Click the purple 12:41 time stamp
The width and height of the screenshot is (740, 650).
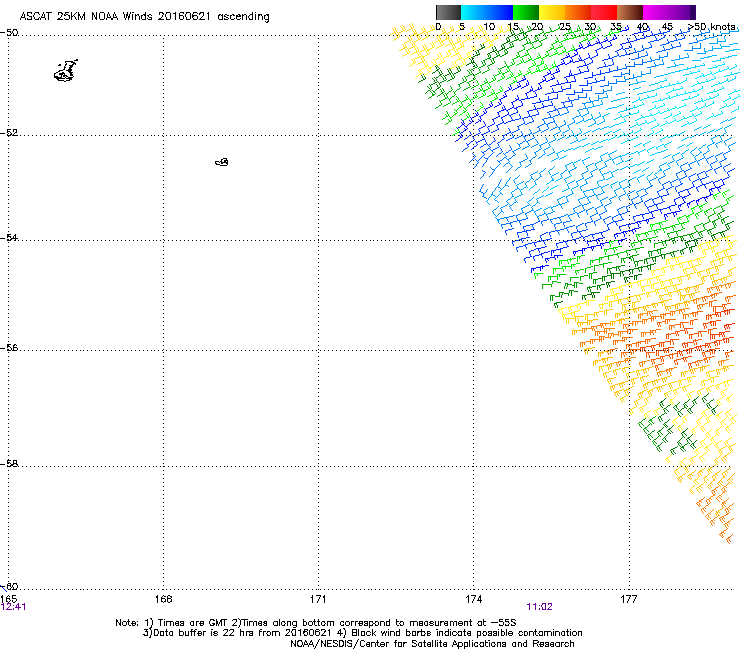(13, 607)
